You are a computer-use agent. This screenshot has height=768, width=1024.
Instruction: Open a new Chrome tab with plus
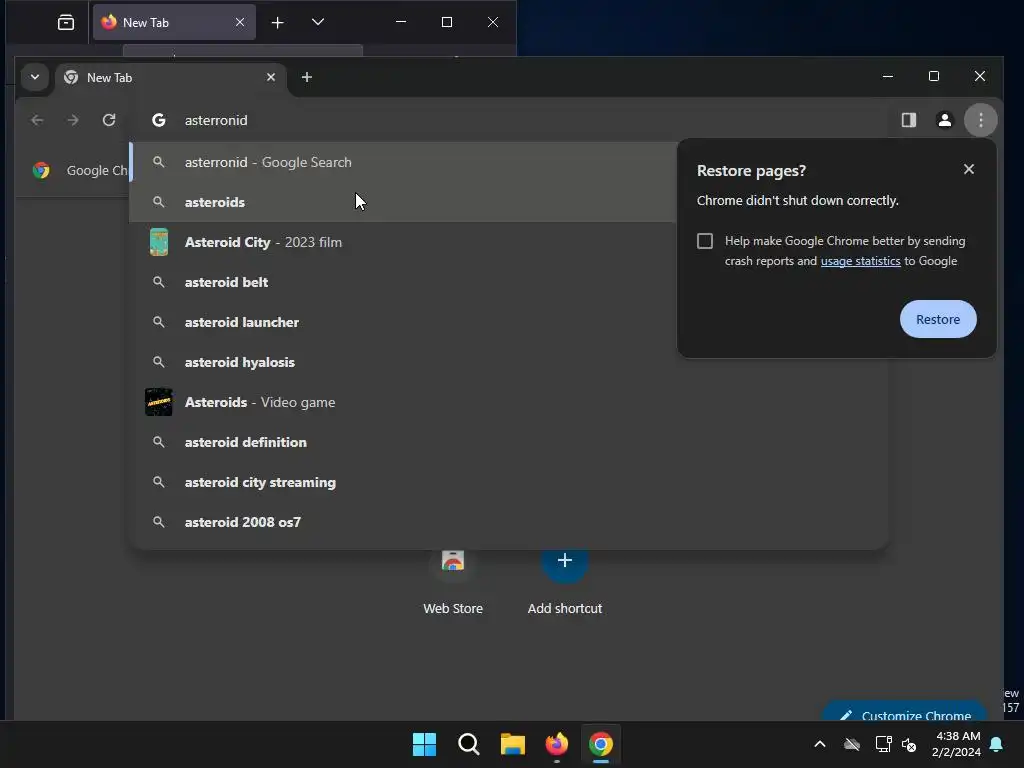click(306, 77)
